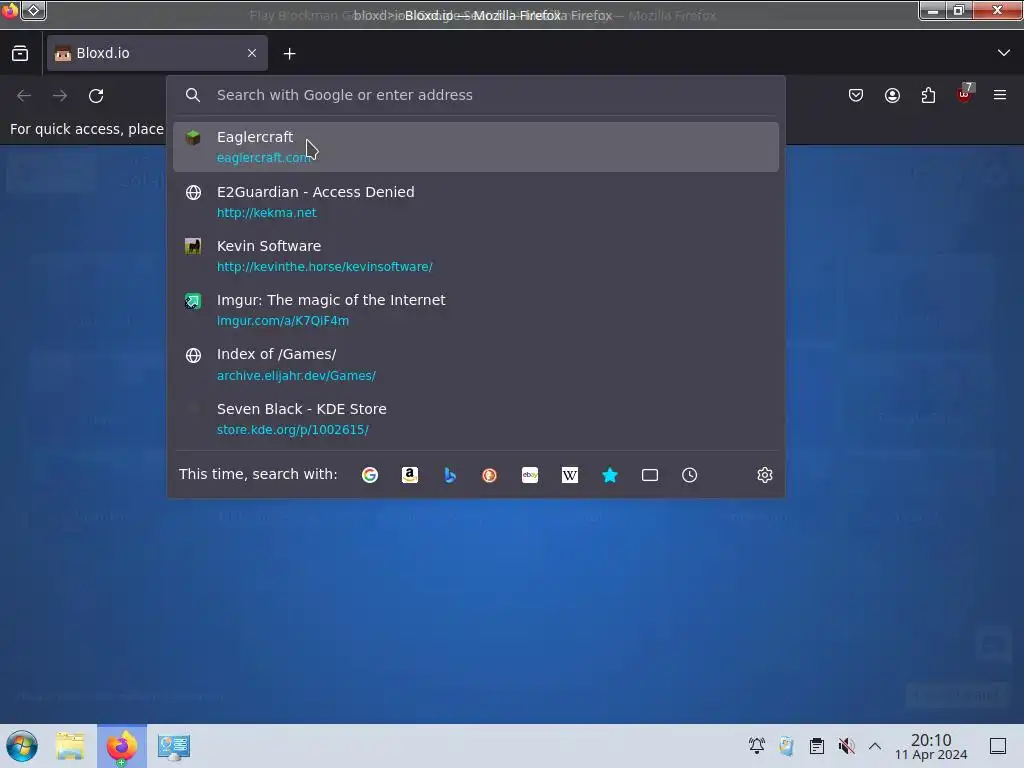Screen dimensions: 1024x768
Task: Click the window menu icon in titlebar
Action: point(10,11)
